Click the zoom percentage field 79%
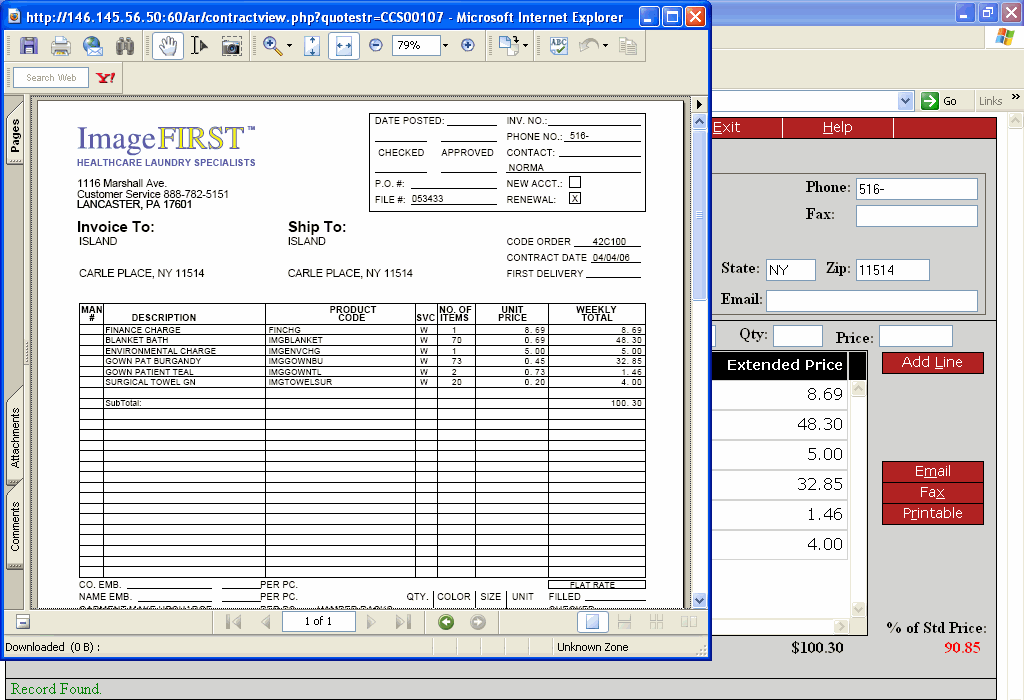 [x=416, y=46]
